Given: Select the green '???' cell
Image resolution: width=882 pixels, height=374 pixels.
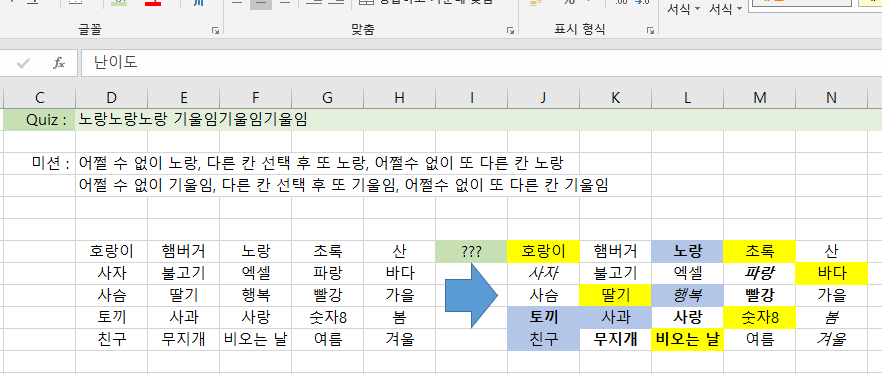Looking at the screenshot, I should (471, 251).
